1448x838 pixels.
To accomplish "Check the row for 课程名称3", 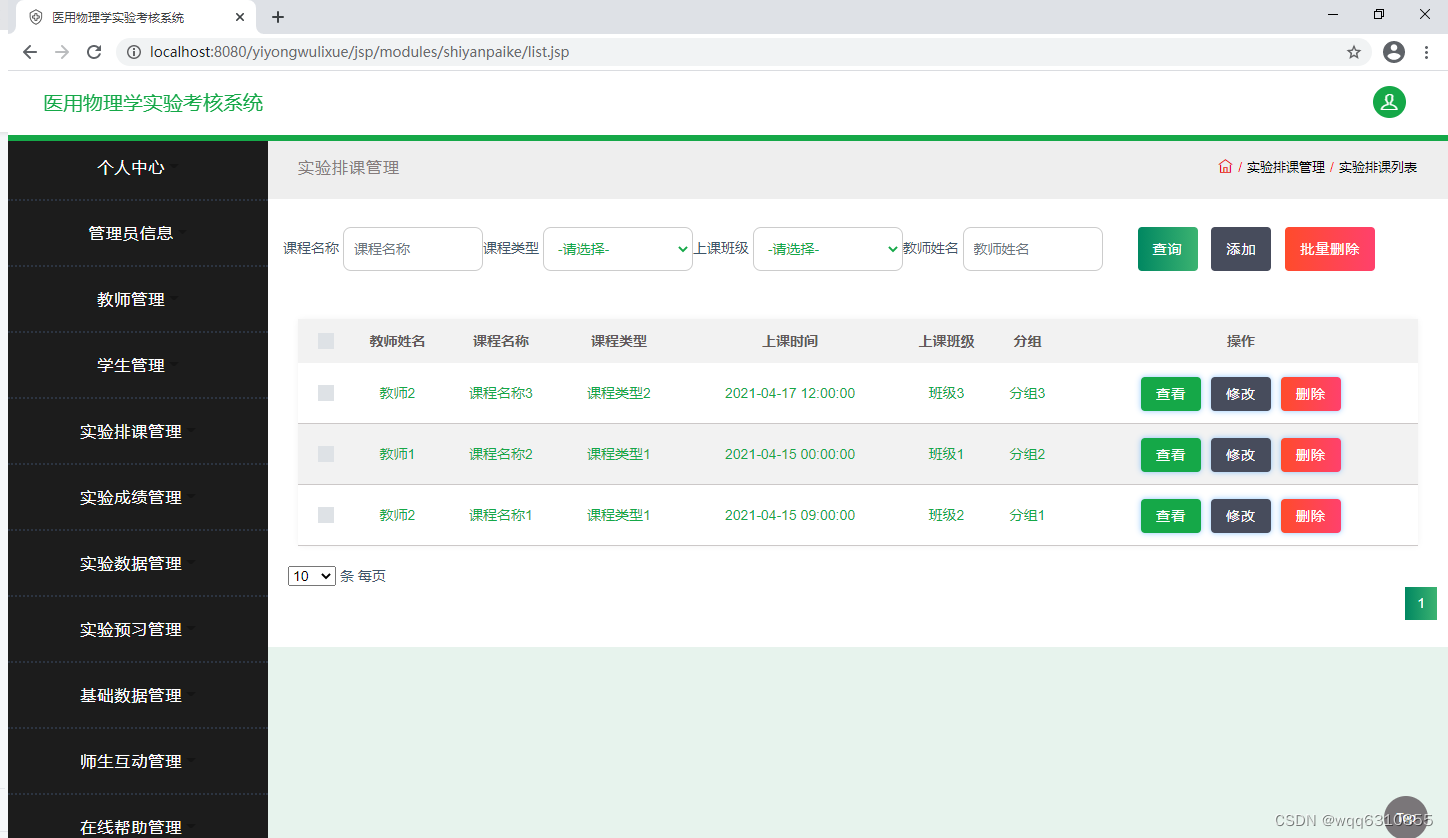I will 326,393.
